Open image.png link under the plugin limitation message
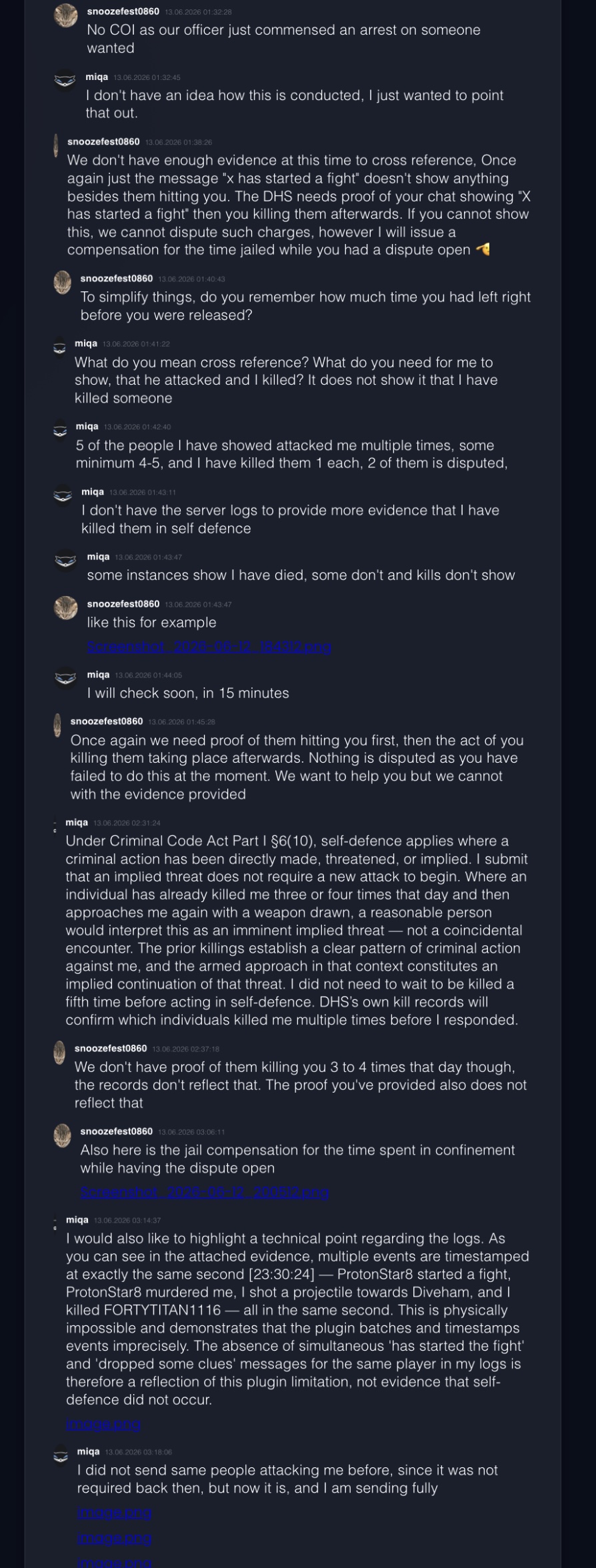Viewport: 596px width, 1568px height. point(103,1424)
